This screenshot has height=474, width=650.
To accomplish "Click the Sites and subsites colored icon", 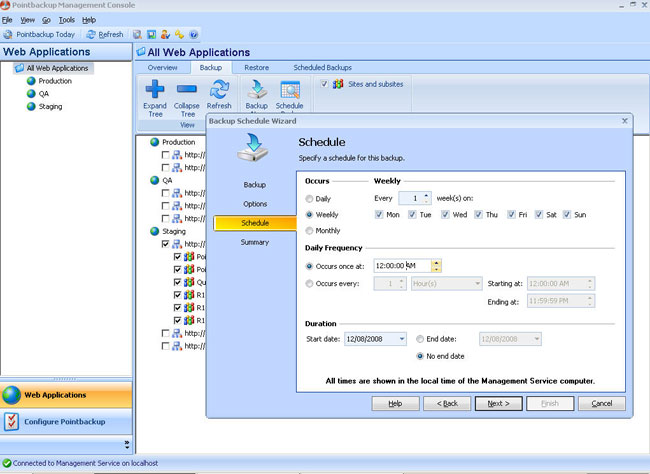I will (338, 84).
